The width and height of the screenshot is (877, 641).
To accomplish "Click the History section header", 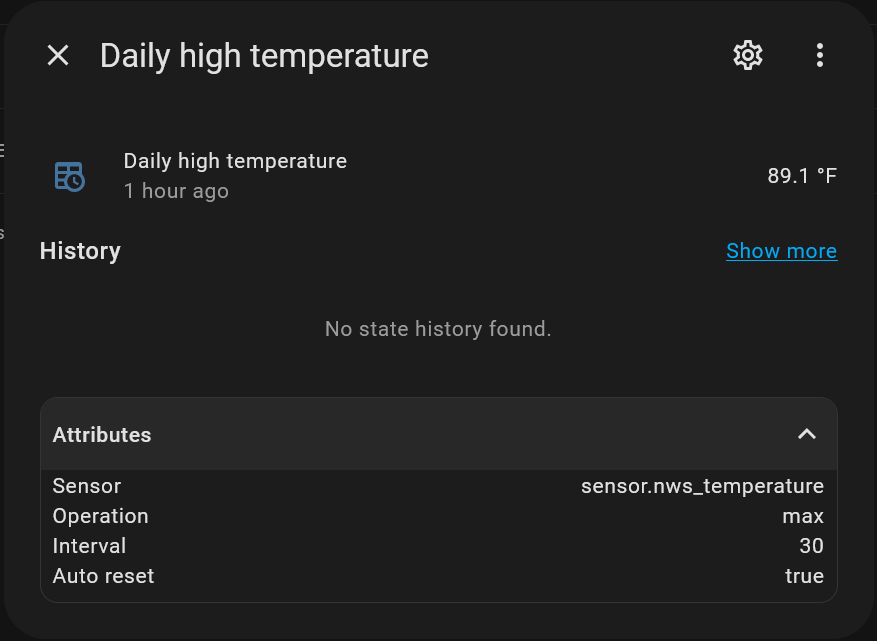I will (x=80, y=251).
